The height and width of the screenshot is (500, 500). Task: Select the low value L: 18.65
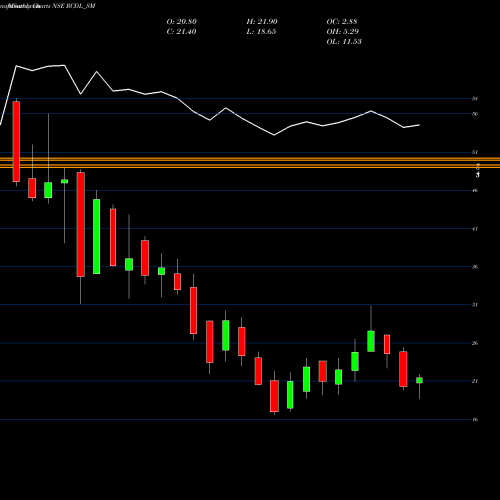(261, 32)
